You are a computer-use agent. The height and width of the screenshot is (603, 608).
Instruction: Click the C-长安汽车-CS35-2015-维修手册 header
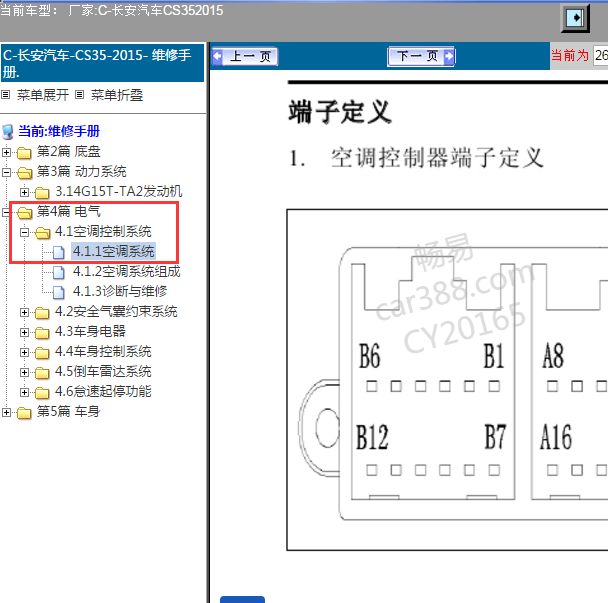pos(102,63)
